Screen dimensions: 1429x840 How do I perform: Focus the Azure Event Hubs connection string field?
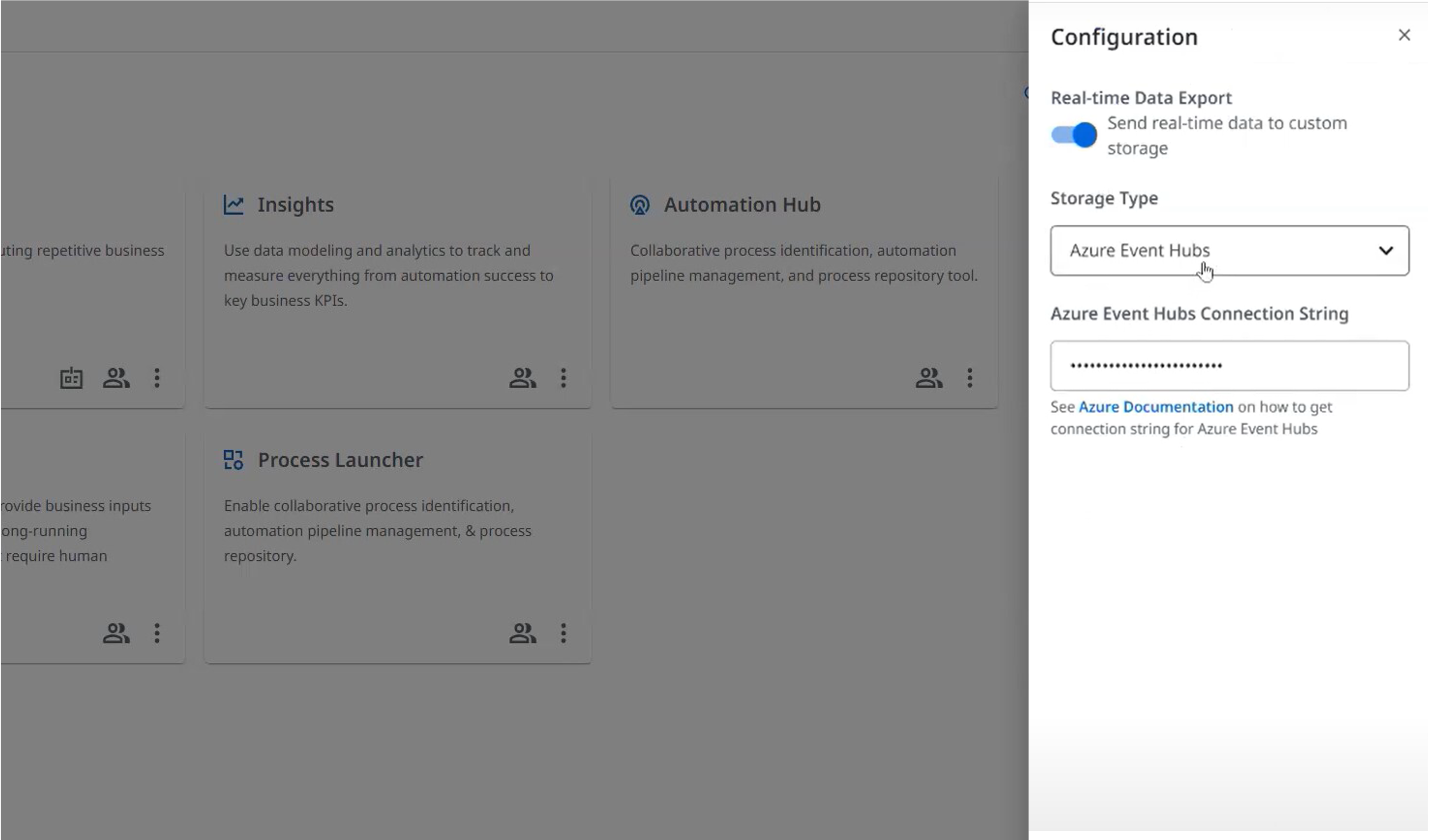(1229, 366)
